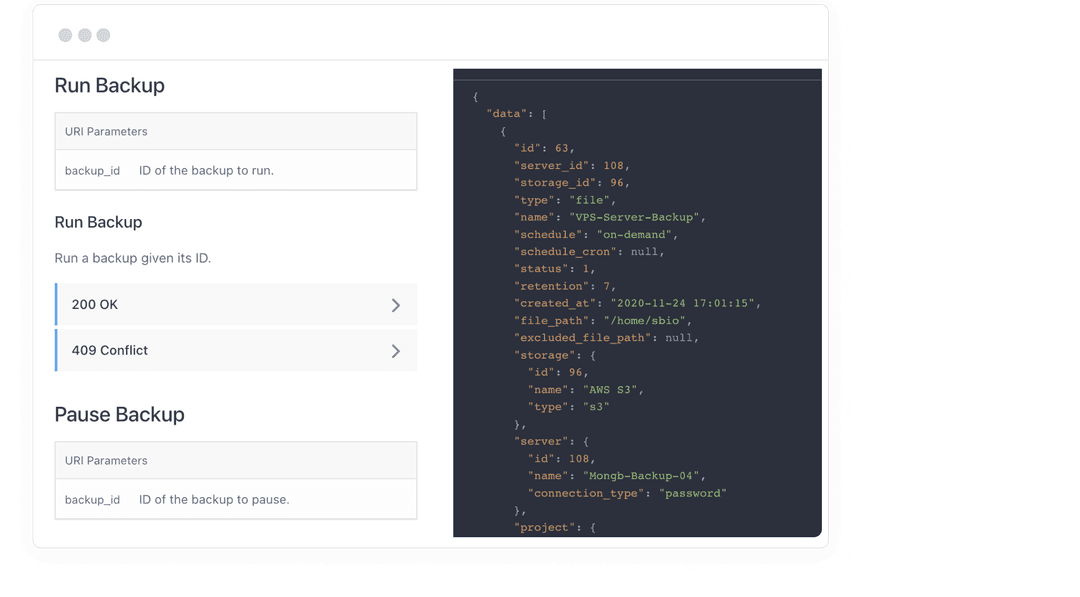Select the large Run Backup heading
Viewport: 1080px width, 597px height.
click(110, 85)
